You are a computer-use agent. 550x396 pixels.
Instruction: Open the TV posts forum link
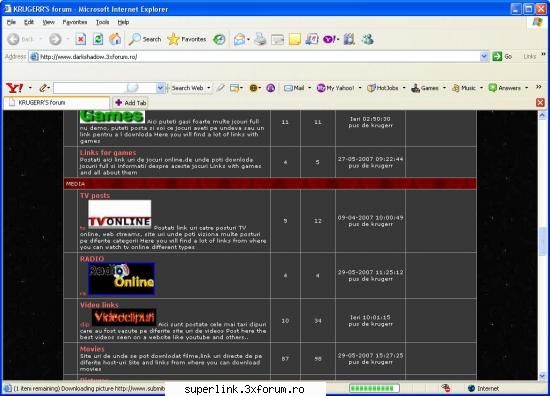tap(95, 195)
